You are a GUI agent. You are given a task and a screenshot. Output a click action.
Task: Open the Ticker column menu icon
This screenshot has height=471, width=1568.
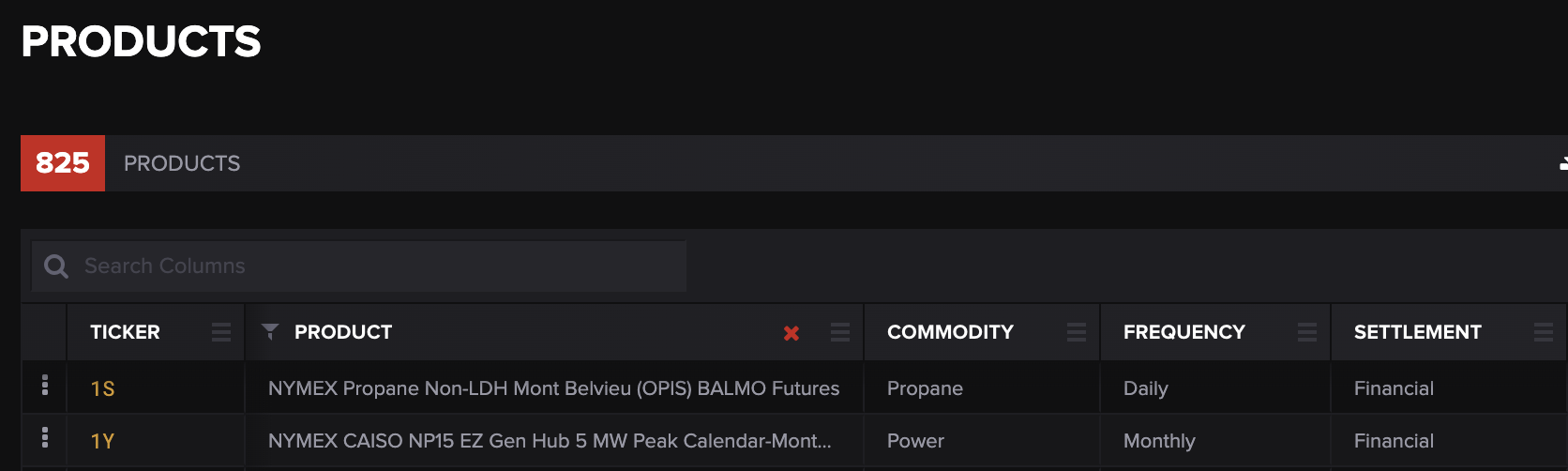point(221,332)
